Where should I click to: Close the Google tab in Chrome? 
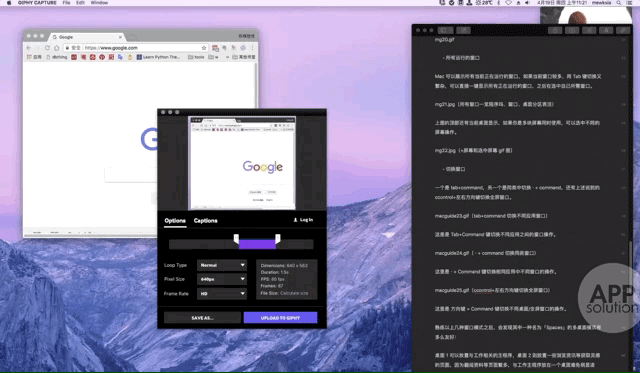coord(120,37)
